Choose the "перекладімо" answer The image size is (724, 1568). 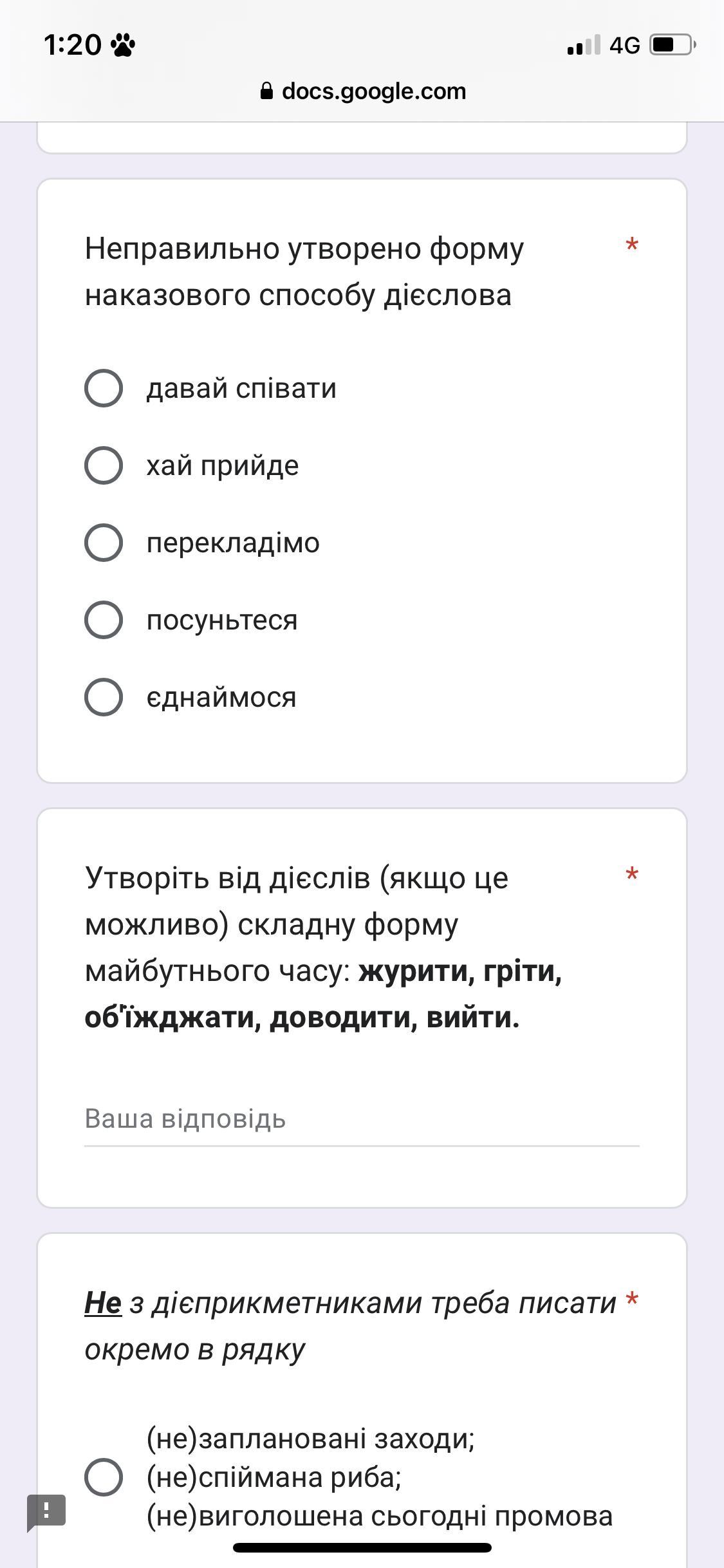pos(104,543)
